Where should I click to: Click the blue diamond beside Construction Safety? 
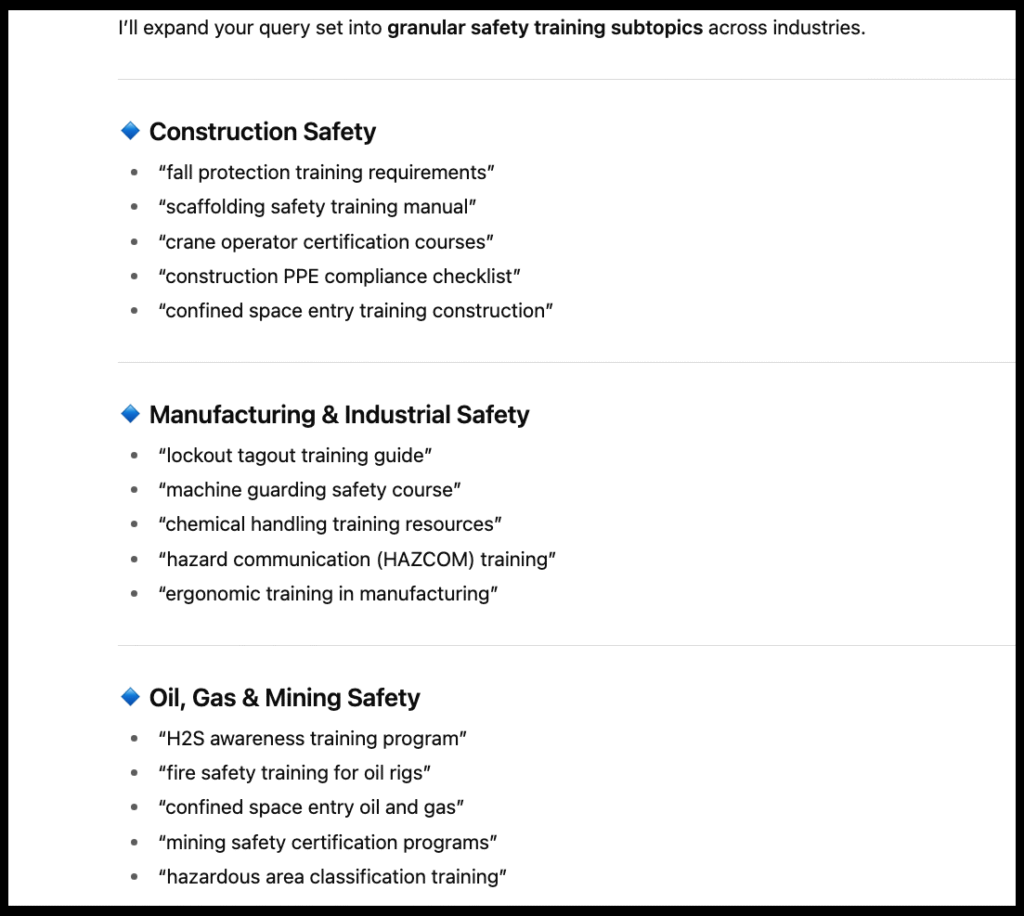[129, 131]
